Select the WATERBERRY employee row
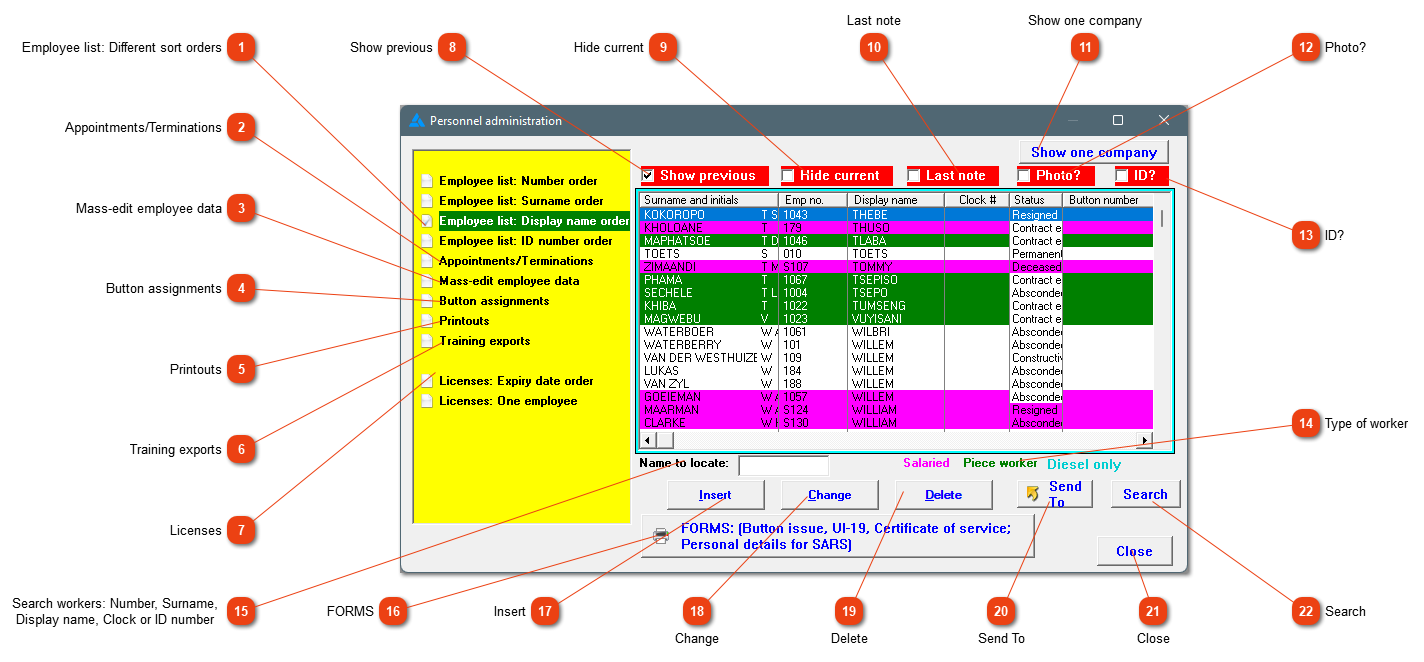The image size is (1424, 662). tap(896, 345)
